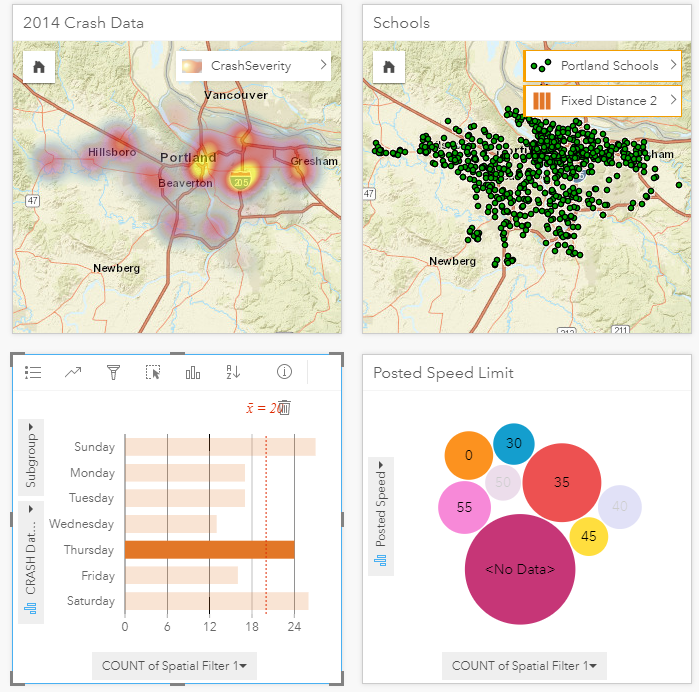
Task: Click the Hillsboro label on crash map
Action: pos(112,152)
